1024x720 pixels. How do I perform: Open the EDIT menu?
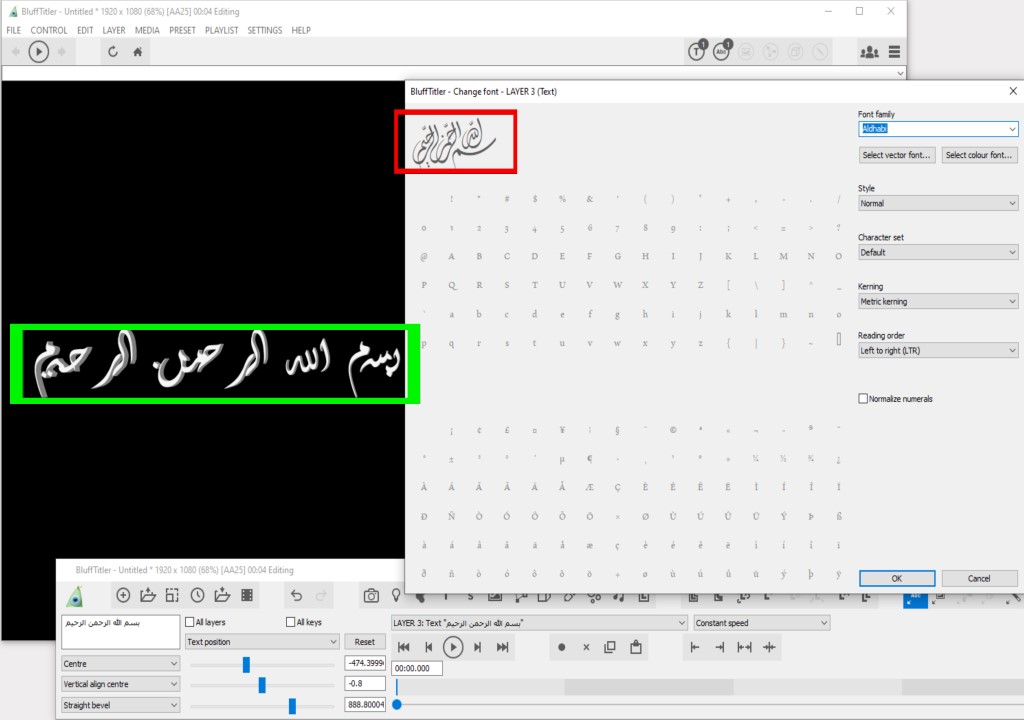click(x=85, y=30)
